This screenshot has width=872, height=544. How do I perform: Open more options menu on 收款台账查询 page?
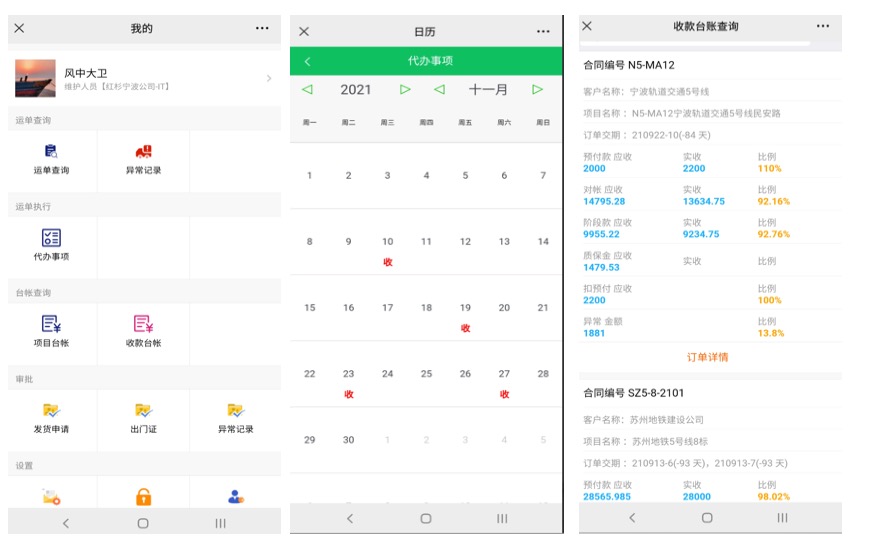[x=822, y=26]
